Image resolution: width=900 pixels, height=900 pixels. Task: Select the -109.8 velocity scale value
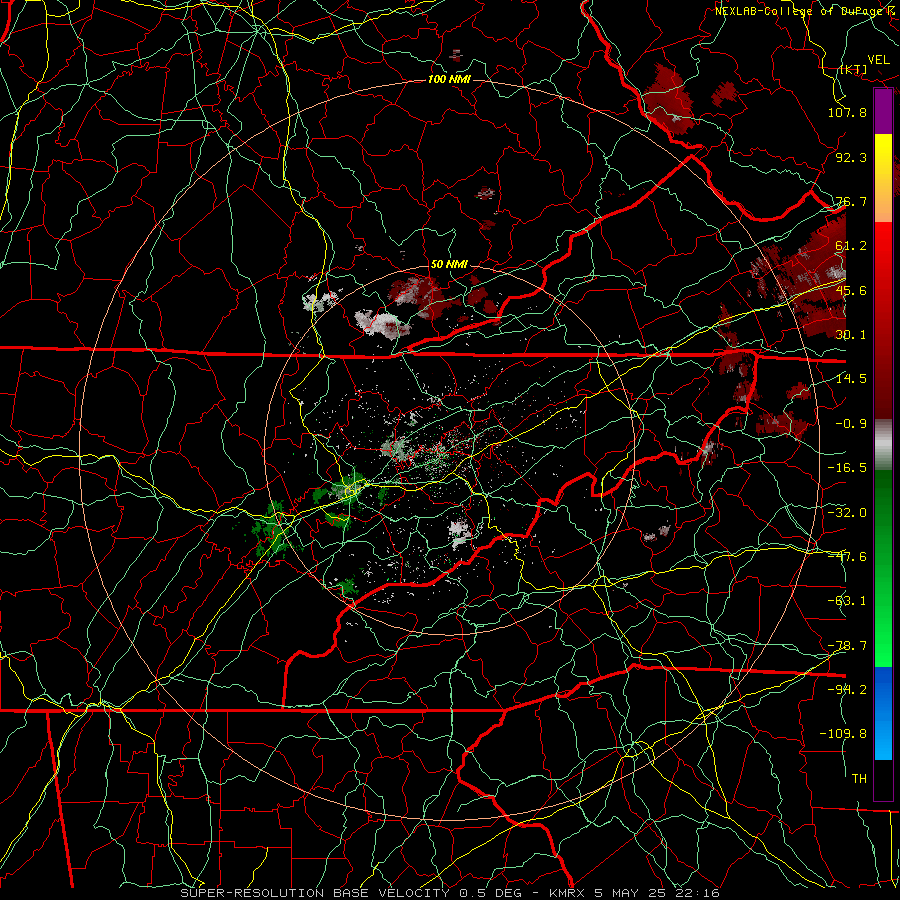pyautogui.click(x=843, y=734)
